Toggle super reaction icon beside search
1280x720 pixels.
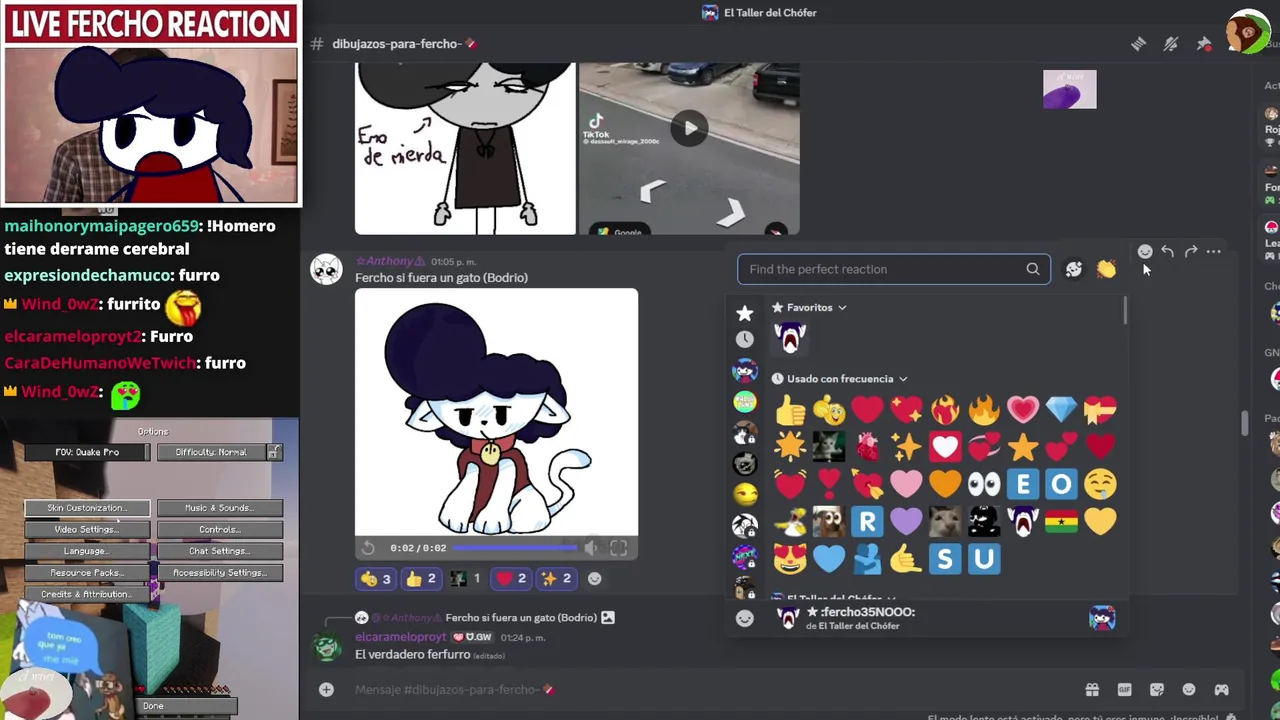point(1074,269)
